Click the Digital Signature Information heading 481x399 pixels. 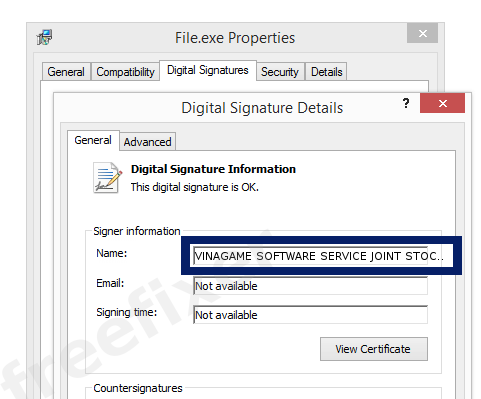(213, 169)
